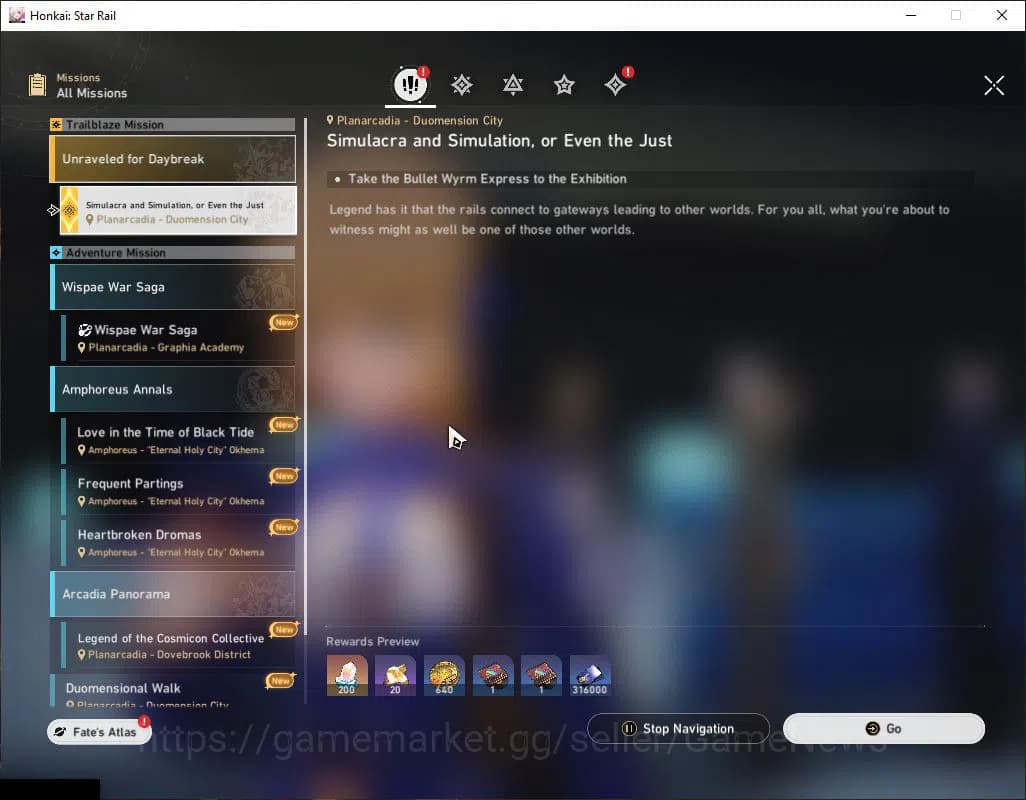Click the Trailblaze Mission section header
Screen dimensions: 1026x800
click(x=173, y=124)
